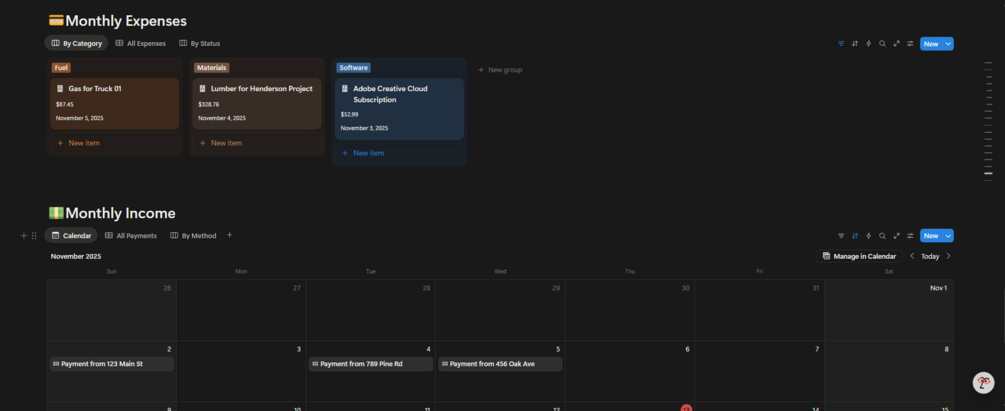Click lightning automations icon in Monthly Expenses
Viewport: 1005px width, 411px height.
coord(868,44)
